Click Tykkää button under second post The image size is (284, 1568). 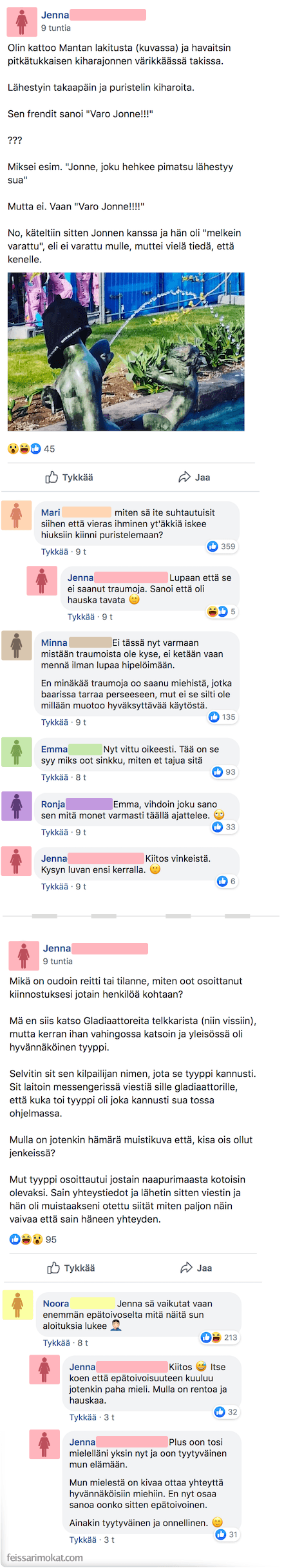tap(71, 1268)
